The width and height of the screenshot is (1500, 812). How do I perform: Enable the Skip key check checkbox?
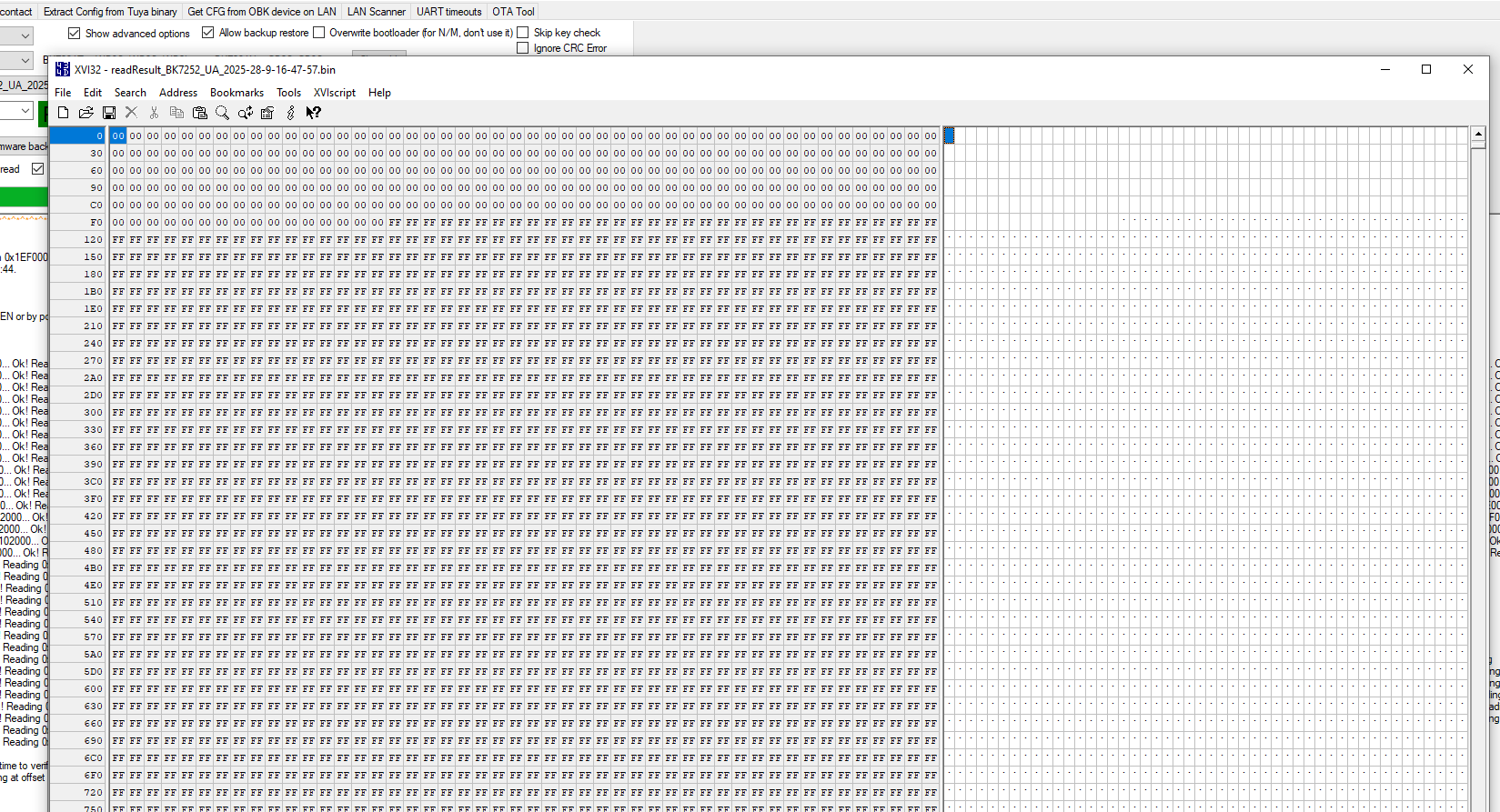523,33
